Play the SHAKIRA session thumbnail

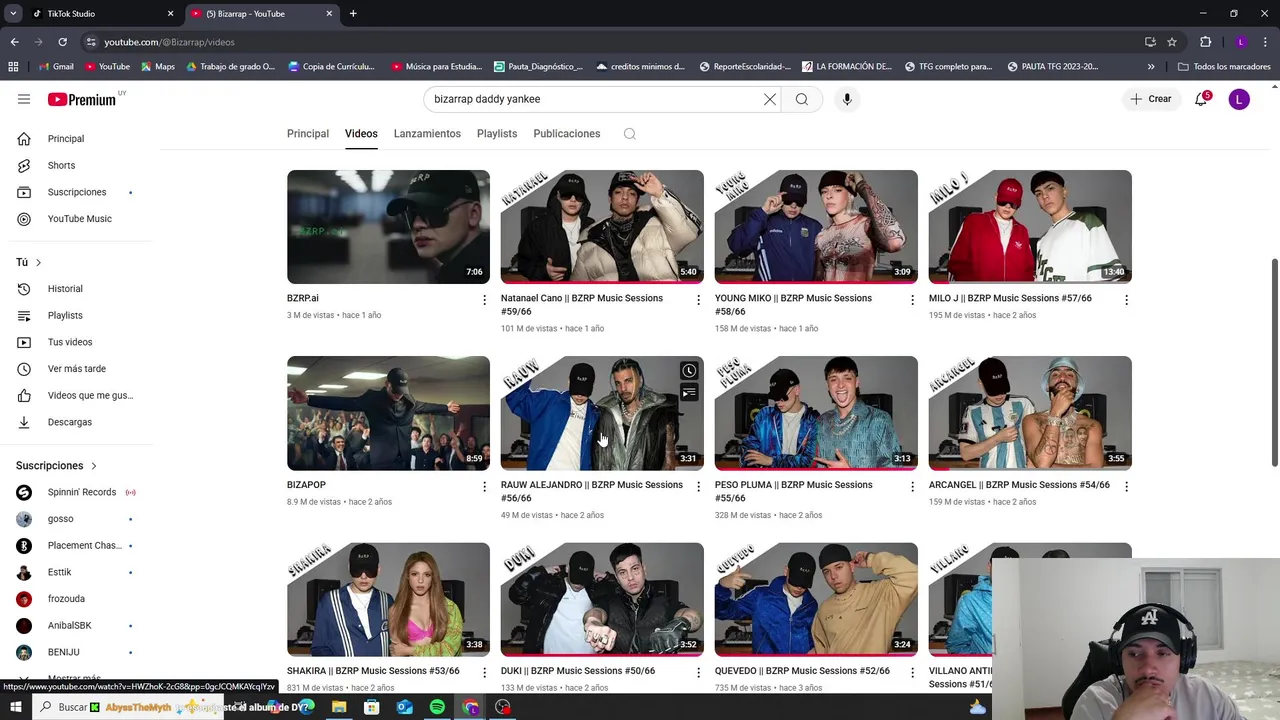[388, 599]
